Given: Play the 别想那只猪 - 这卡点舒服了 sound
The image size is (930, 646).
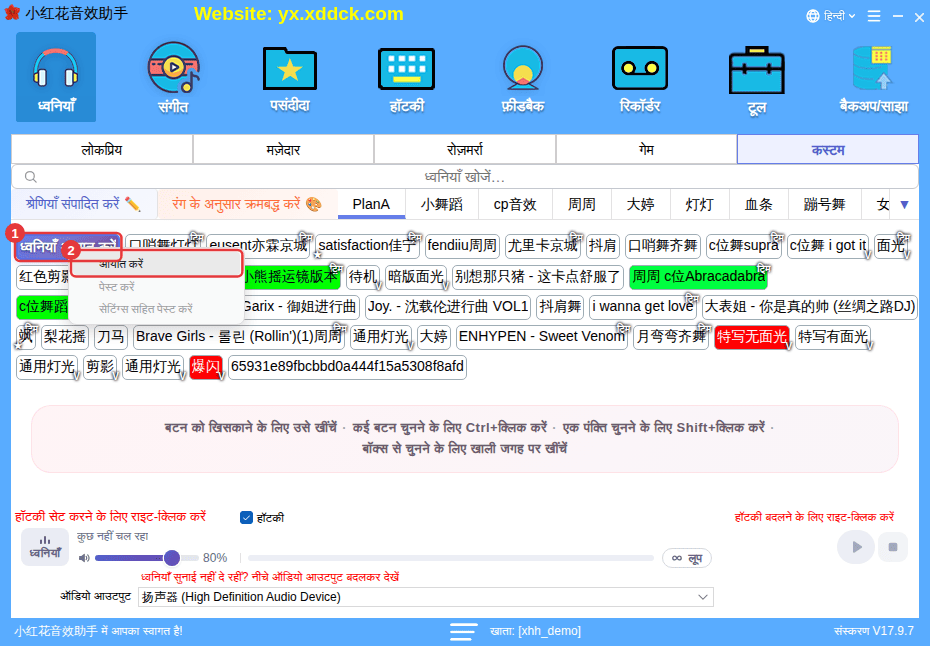Looking at the screenshot, I should click(x=537, y=276).
